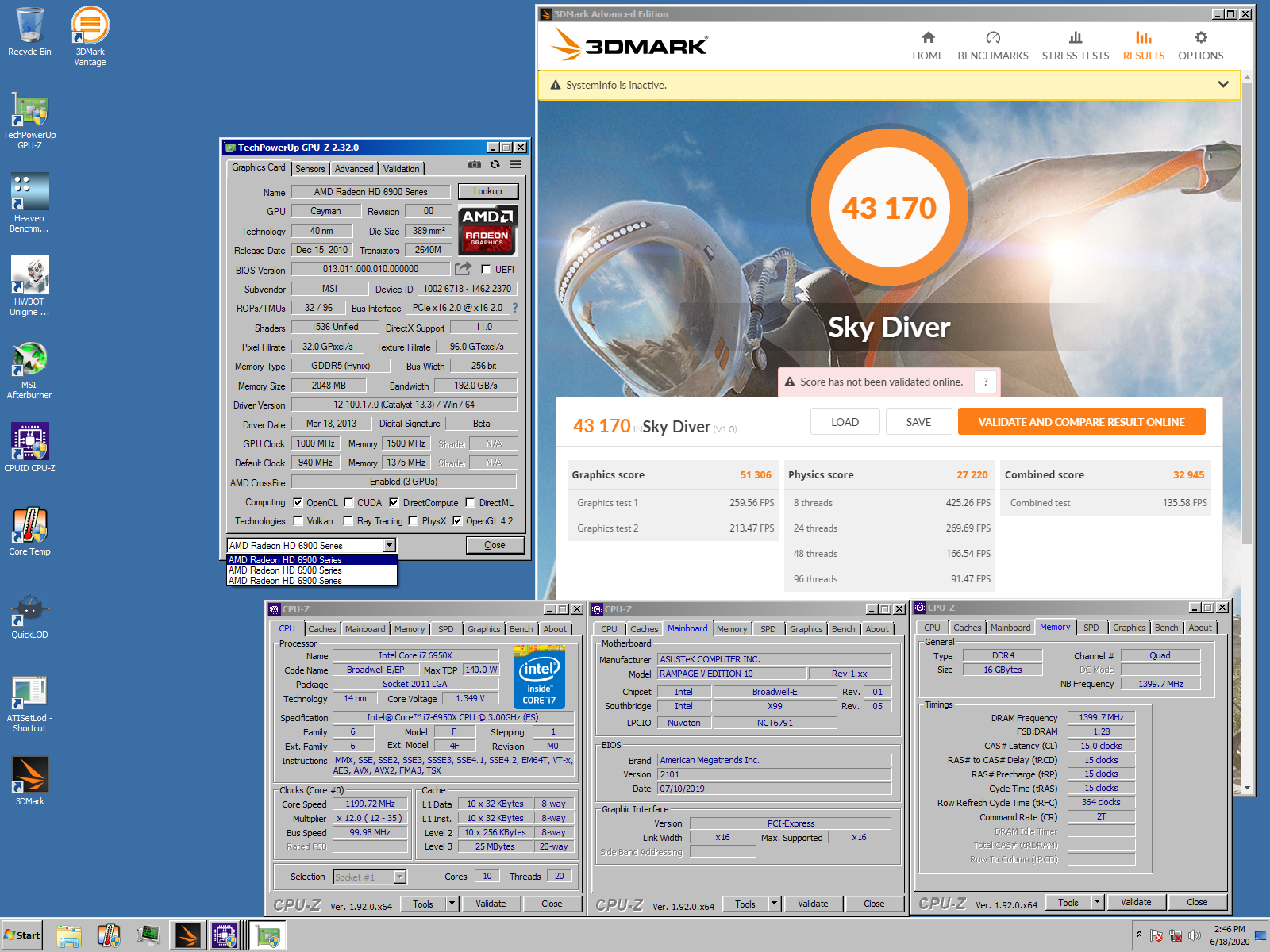Launch Core Temp desktop shortcut
Image resolution: width=1270 pixels, height=952 pixels.
point(29,531)
